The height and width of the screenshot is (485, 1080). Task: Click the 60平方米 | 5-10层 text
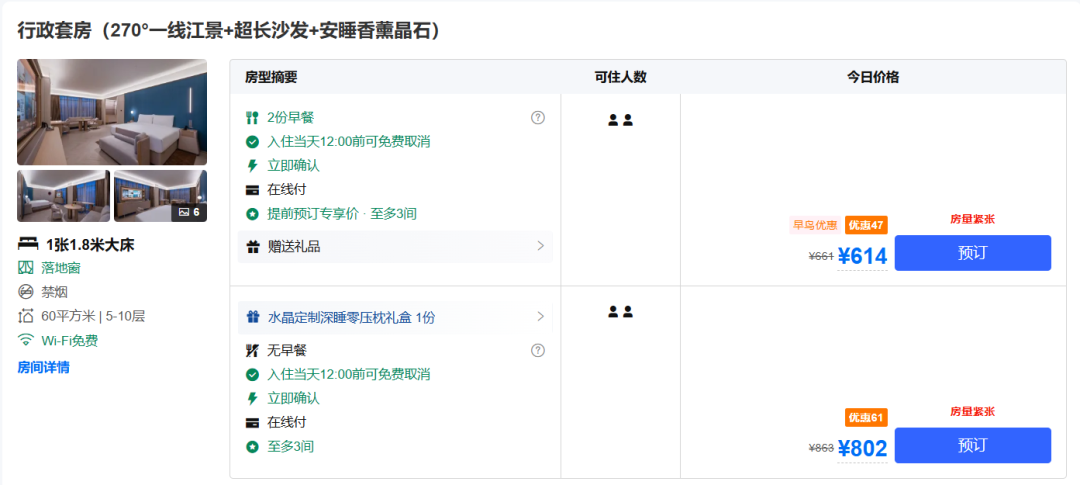93,316
